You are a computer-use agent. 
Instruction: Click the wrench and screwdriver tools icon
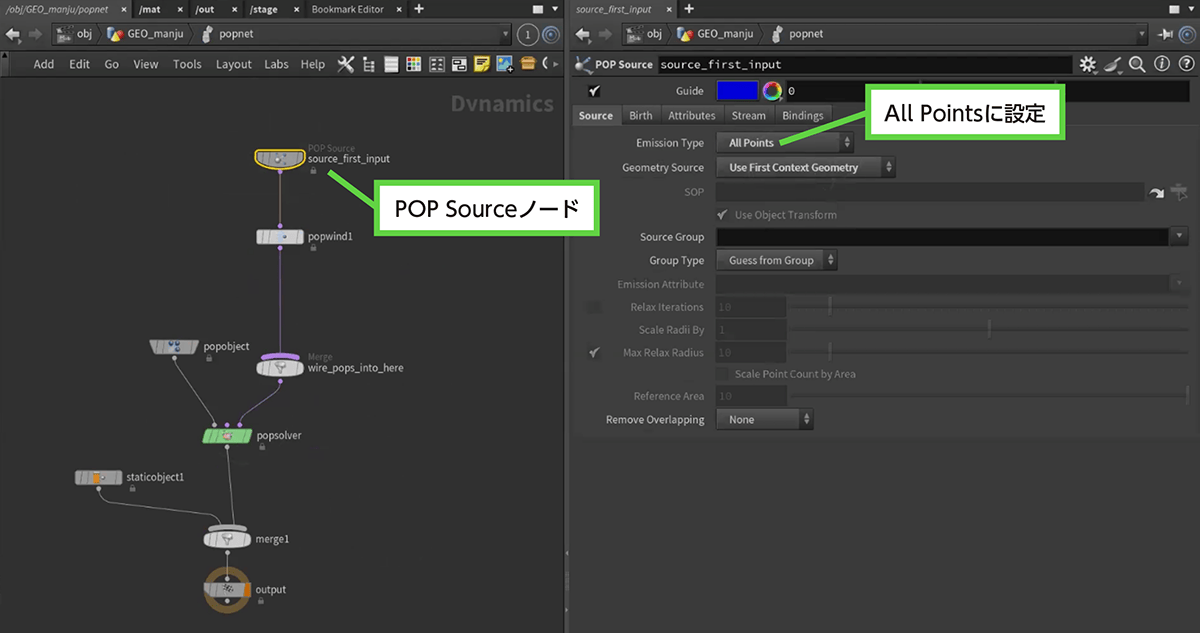click(x=346, y=64)
